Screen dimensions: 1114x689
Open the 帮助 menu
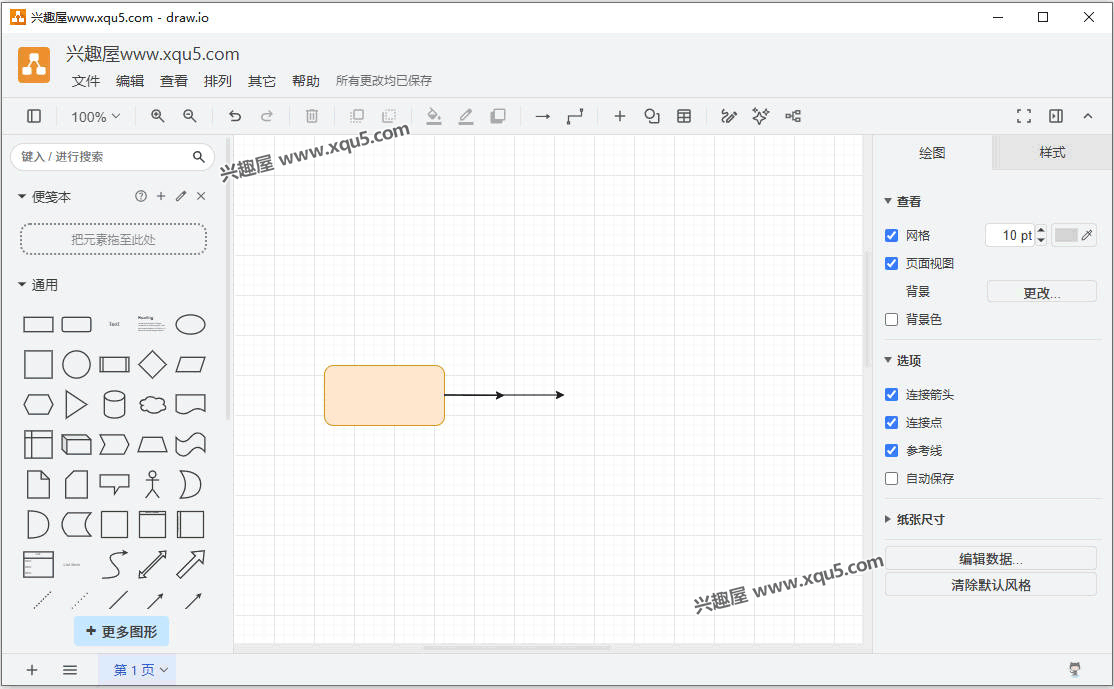pyautogui.click(x=306, y=80)
